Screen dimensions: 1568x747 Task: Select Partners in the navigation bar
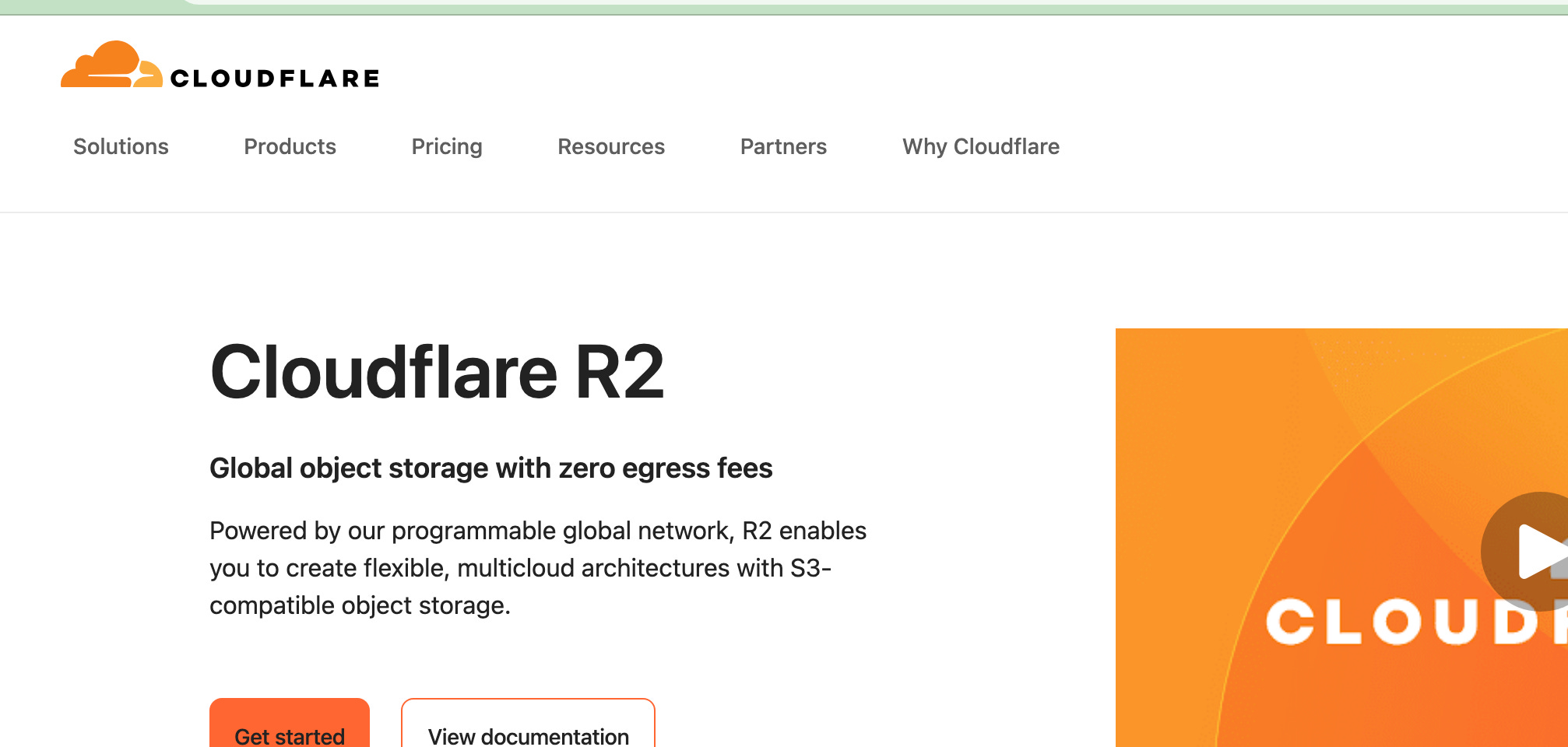782,146
